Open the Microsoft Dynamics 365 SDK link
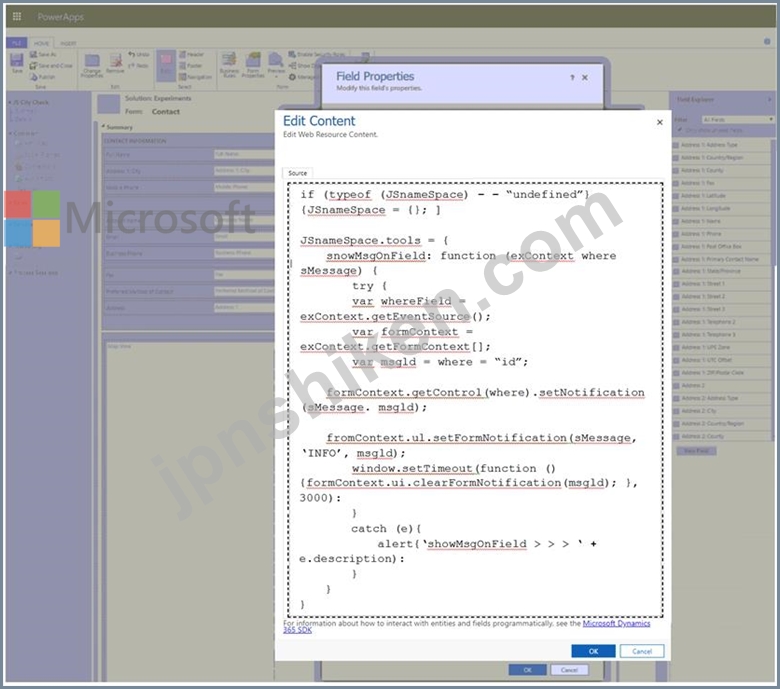780x689 pixels. point(616,623)
